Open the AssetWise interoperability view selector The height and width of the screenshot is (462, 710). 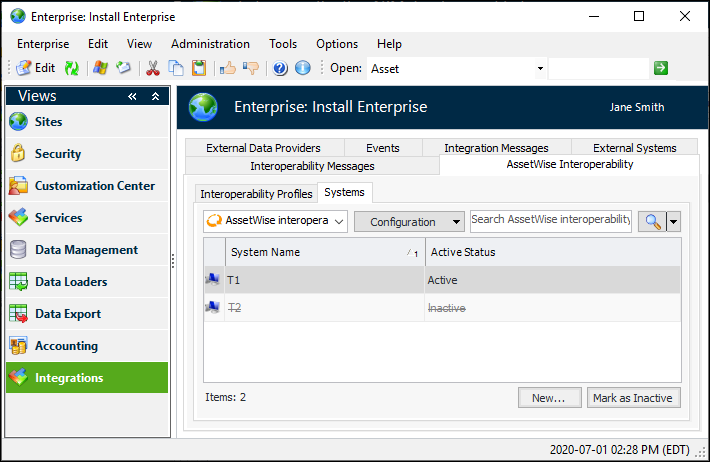(275, 221)
